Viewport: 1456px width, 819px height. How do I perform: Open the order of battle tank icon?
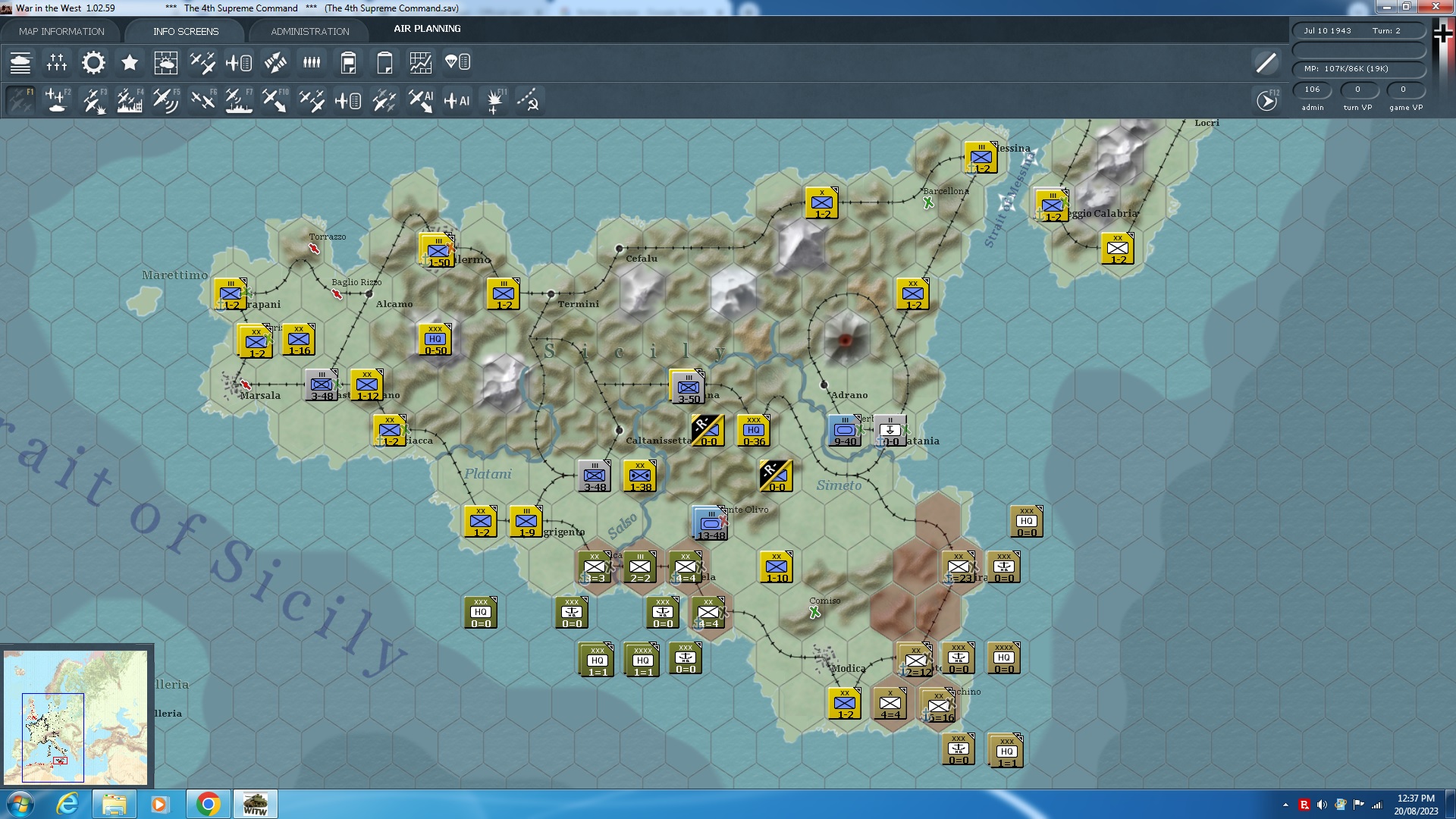click(x=20, y=62)
